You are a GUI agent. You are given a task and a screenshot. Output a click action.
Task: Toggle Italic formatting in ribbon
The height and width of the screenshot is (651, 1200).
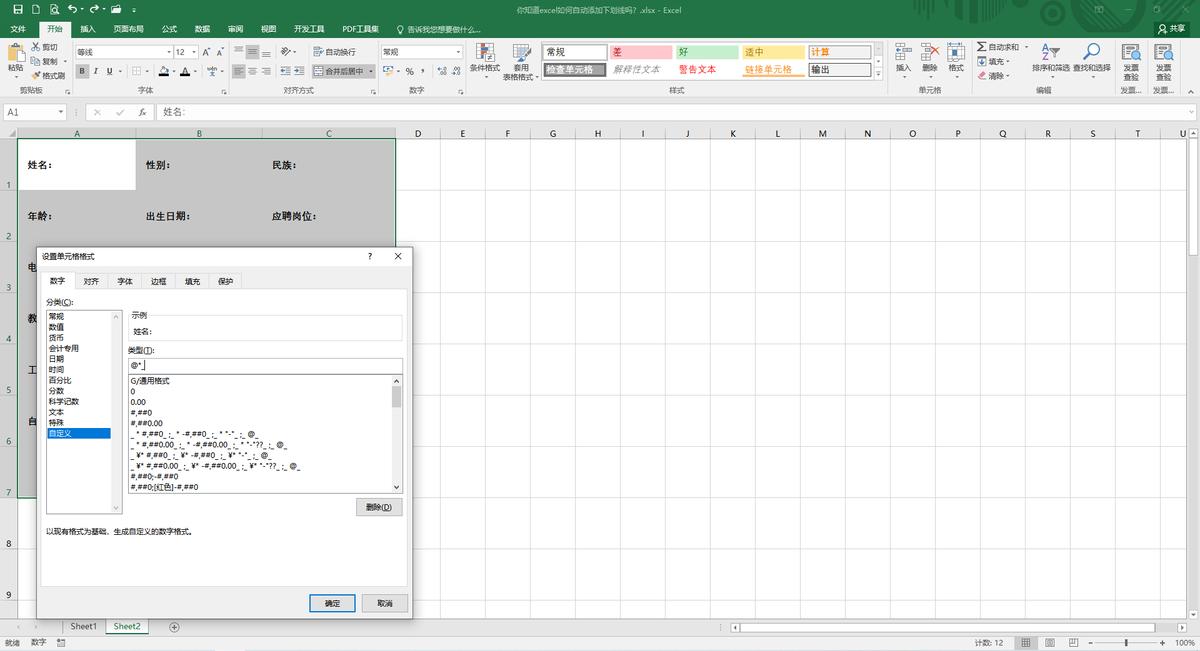96,71
